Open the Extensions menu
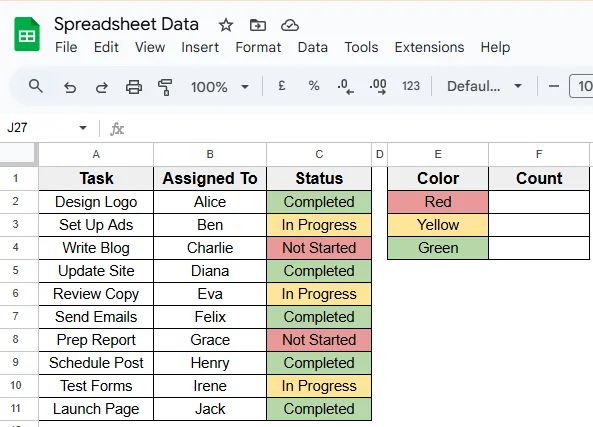 [x=429, y=47]
